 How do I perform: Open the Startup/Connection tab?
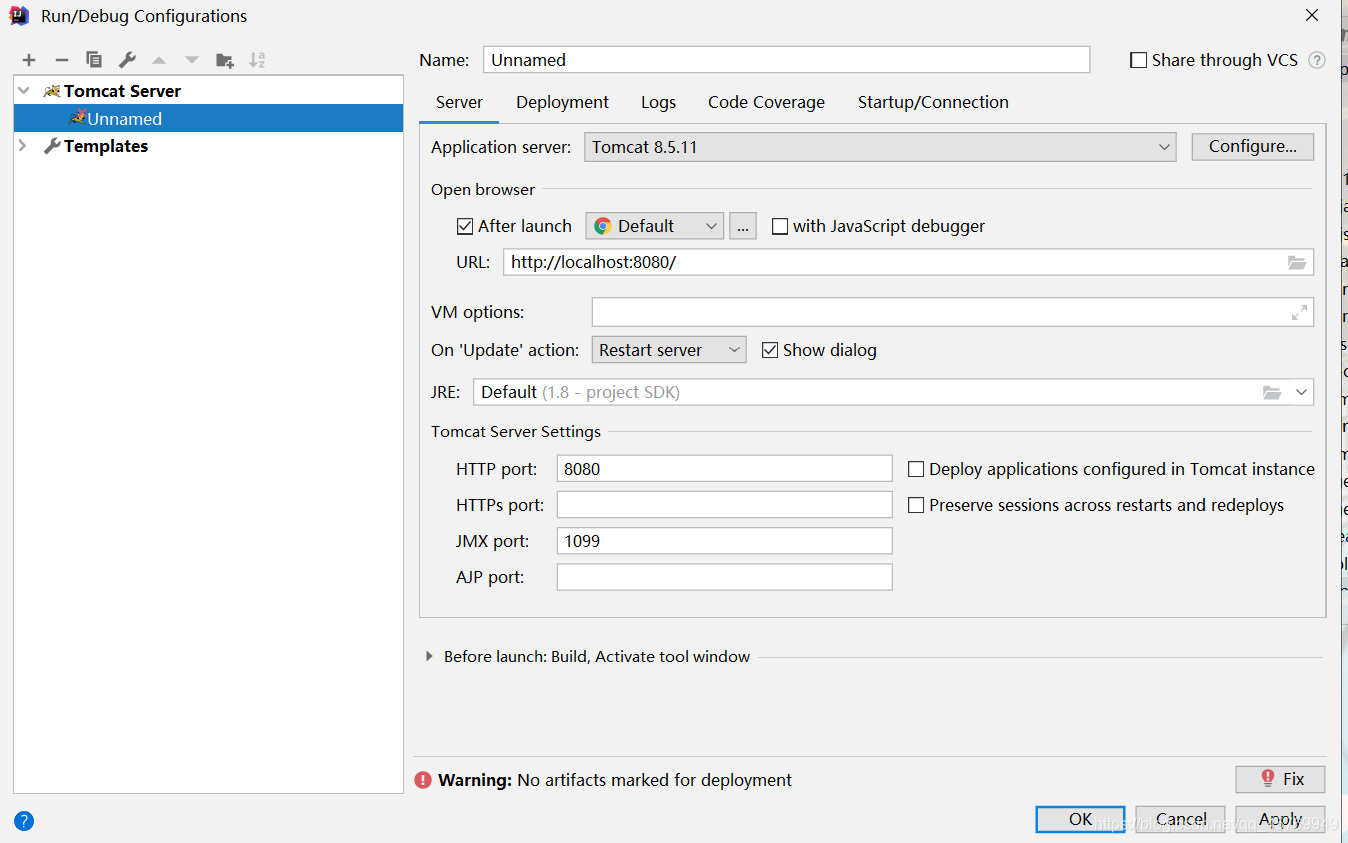(x=933, y=102)
